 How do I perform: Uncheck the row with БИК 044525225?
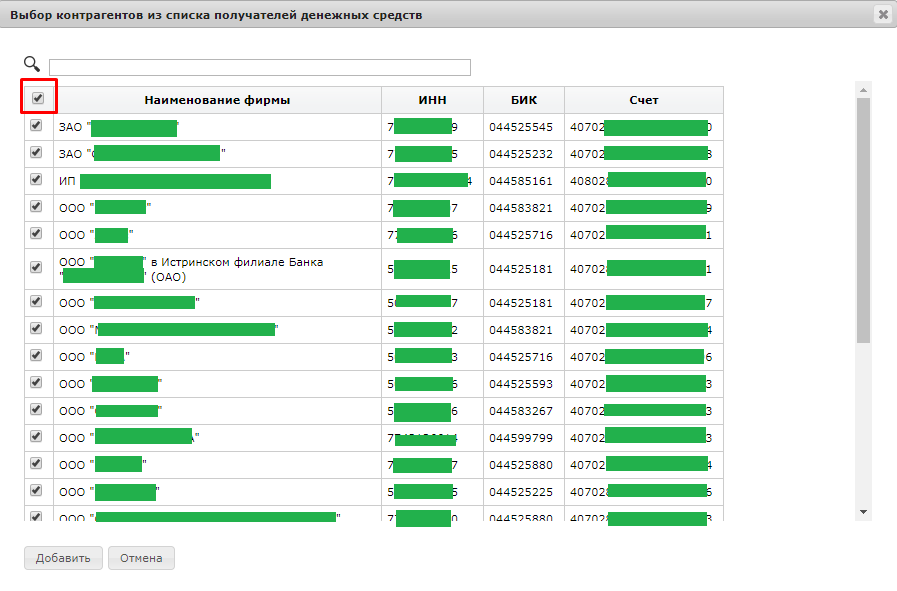[x=37, y=490]
